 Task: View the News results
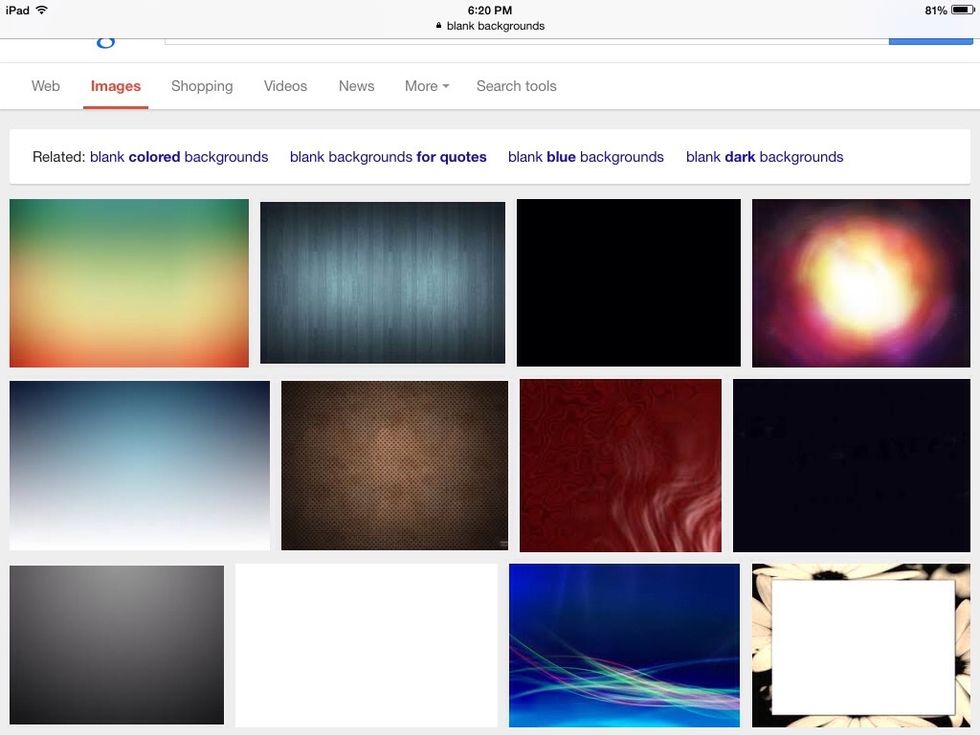pyautogui.click(x=356, y=86)
